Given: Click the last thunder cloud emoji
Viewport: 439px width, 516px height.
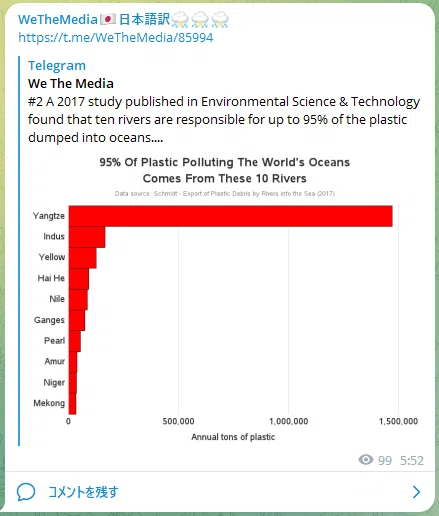Looking at the screenshot, I should [220, 19].
